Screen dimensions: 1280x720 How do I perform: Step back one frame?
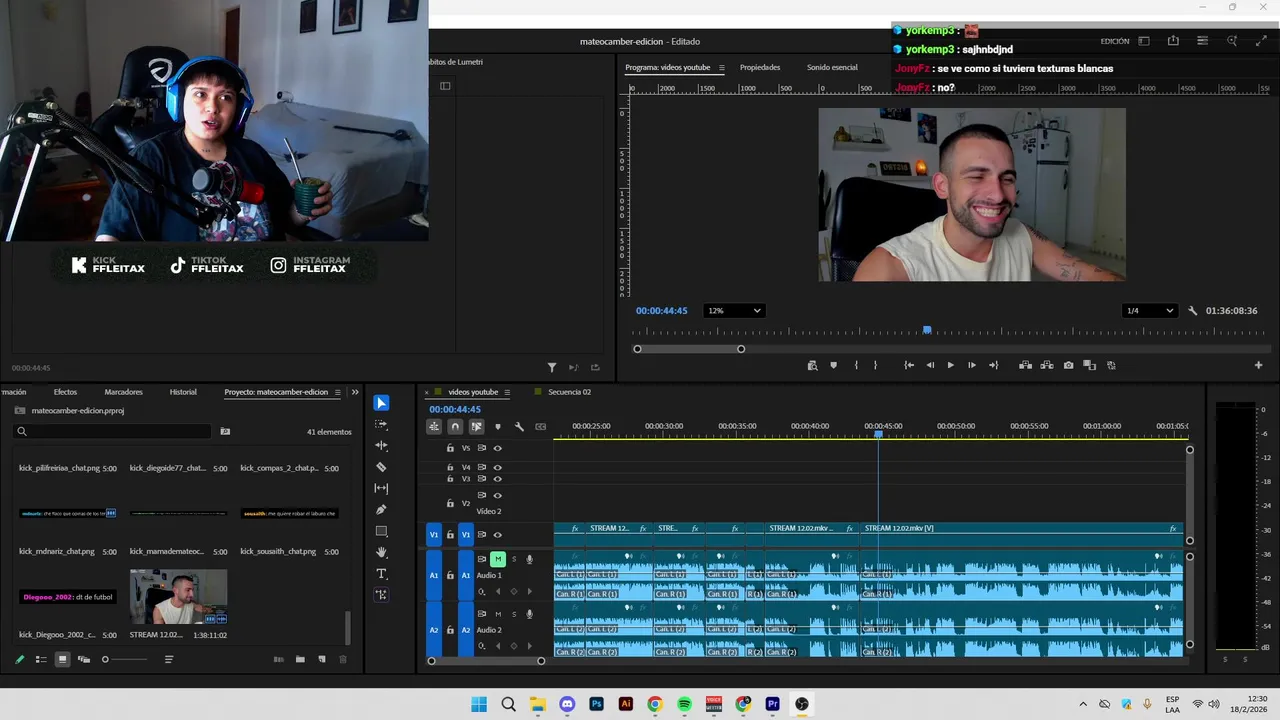coord(930,365)
